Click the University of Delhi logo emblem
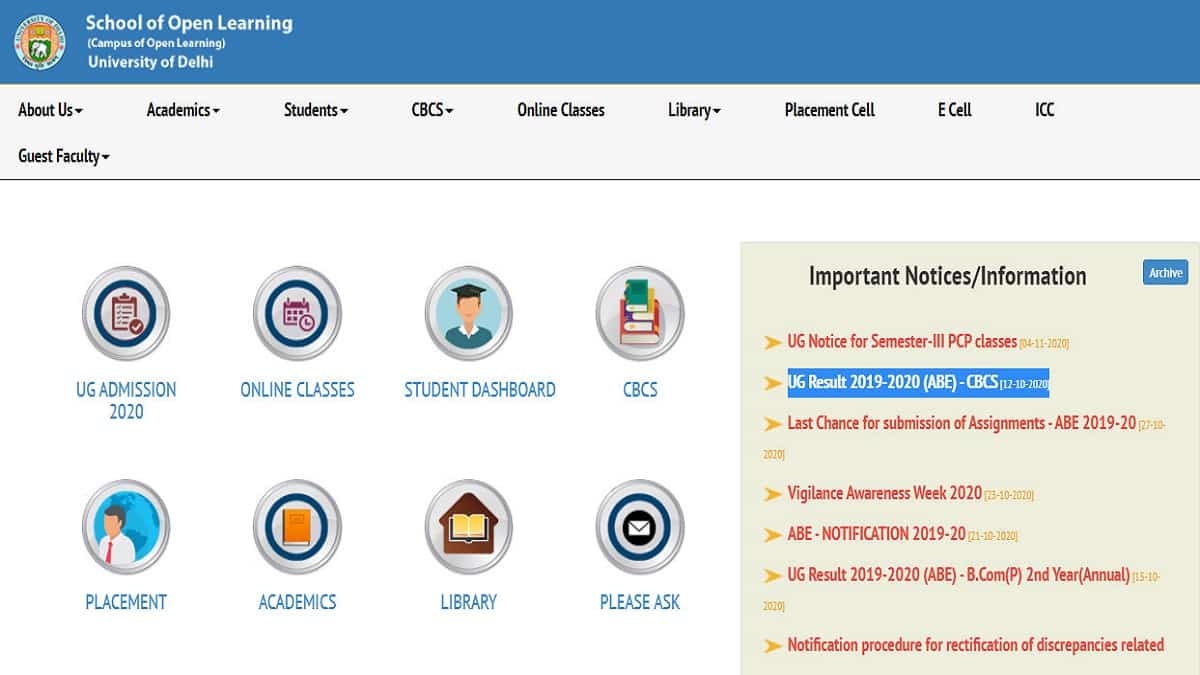This screenshot has width=1200, height=675. [39, 42]
